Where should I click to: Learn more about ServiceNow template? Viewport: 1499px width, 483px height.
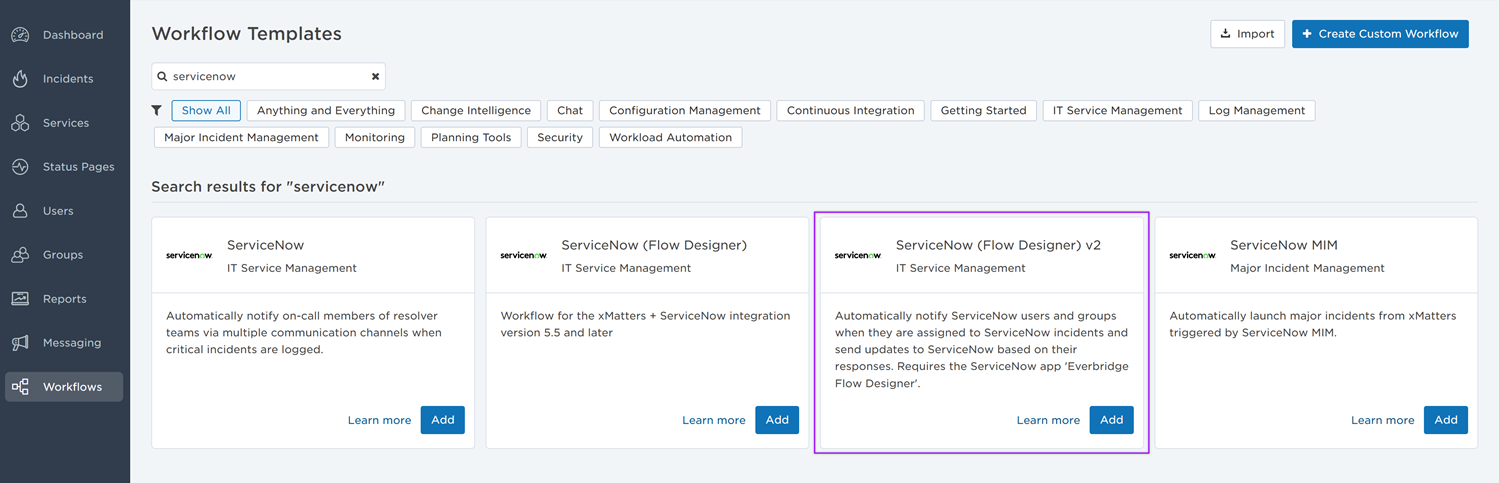[380, 421]
